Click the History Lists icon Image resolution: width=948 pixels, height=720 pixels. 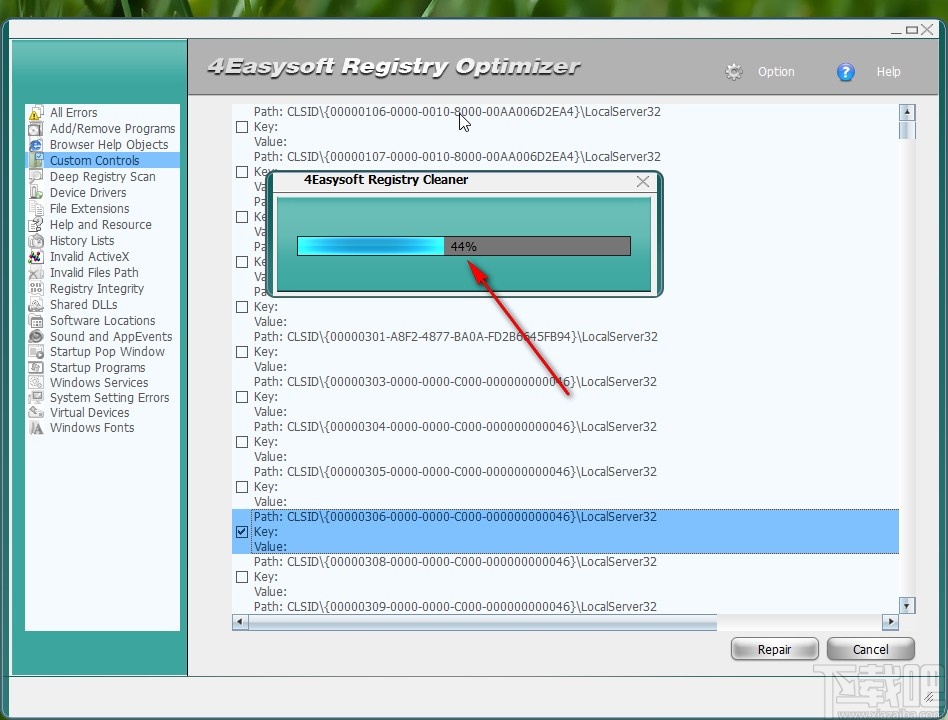coord(36,241)
